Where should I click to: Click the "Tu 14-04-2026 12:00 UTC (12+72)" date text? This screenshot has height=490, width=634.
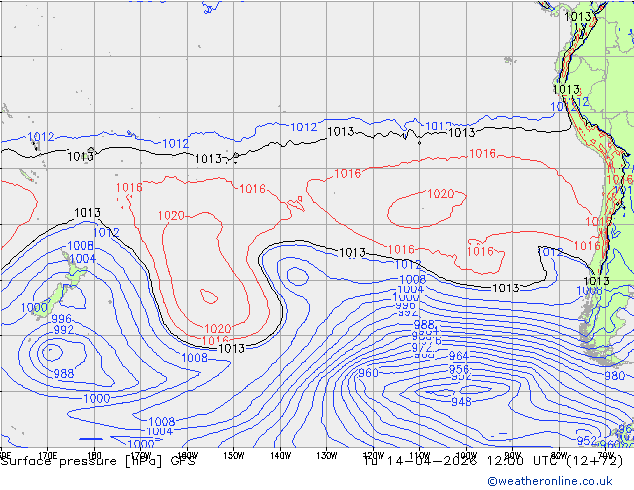coord(493,461)
